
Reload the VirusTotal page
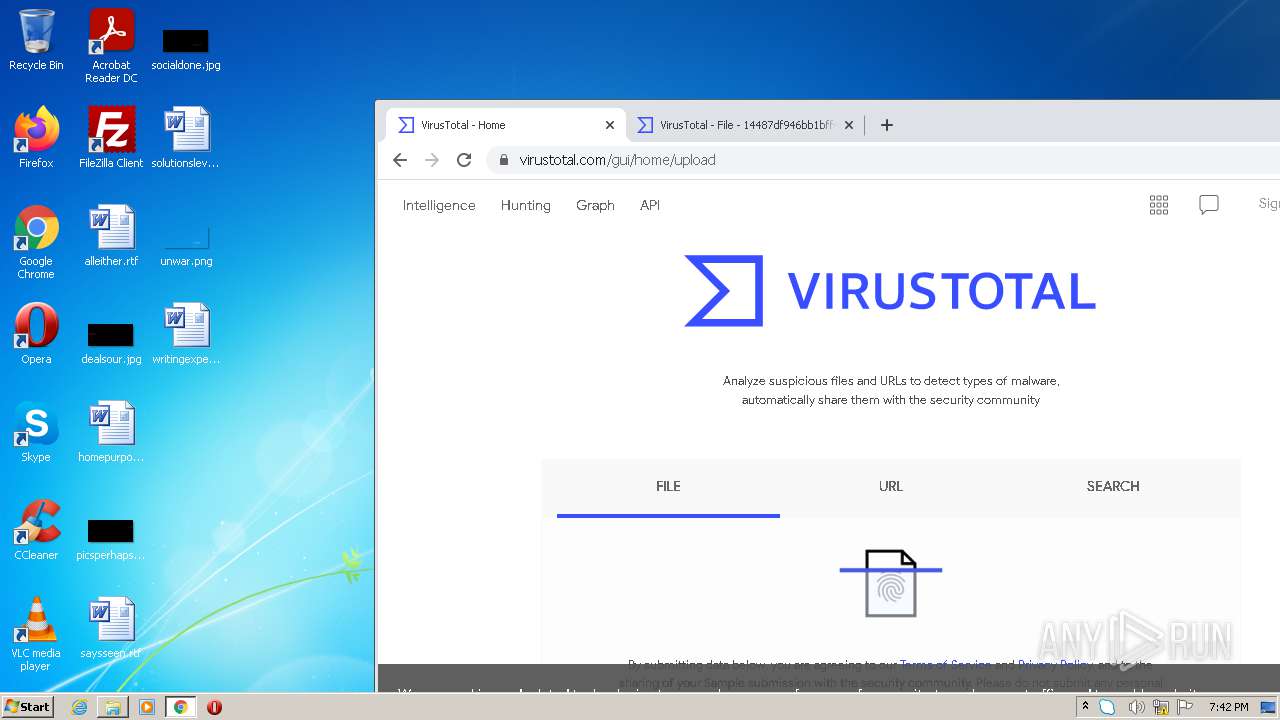pos(464,160)
